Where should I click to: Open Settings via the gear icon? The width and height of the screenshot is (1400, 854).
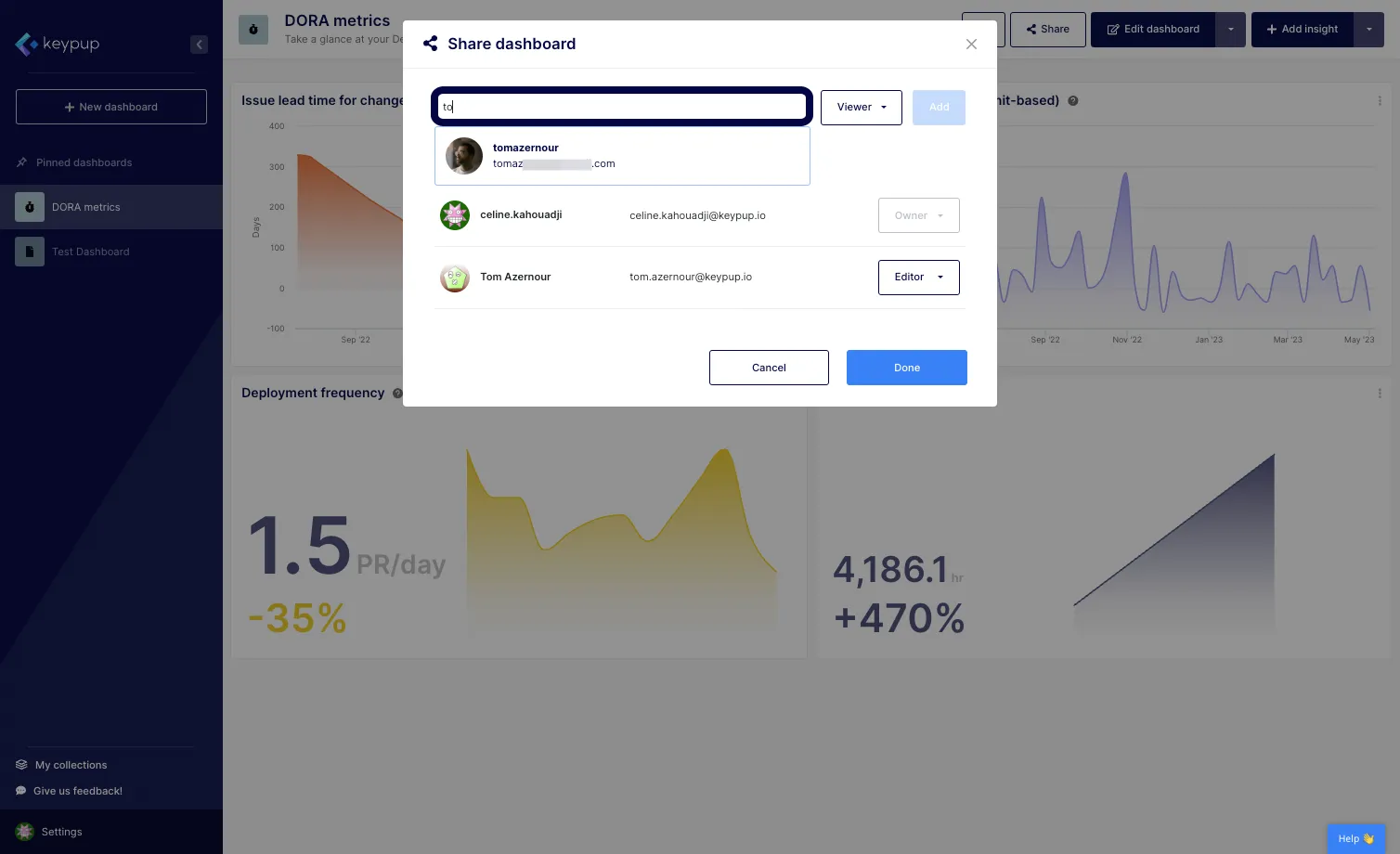coord(26,832)
